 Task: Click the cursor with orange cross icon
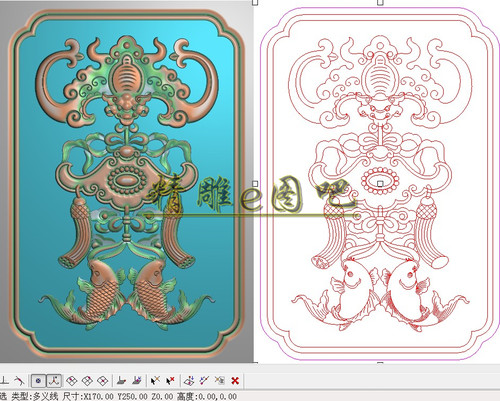pyautogui.click(x=155, y=380)
